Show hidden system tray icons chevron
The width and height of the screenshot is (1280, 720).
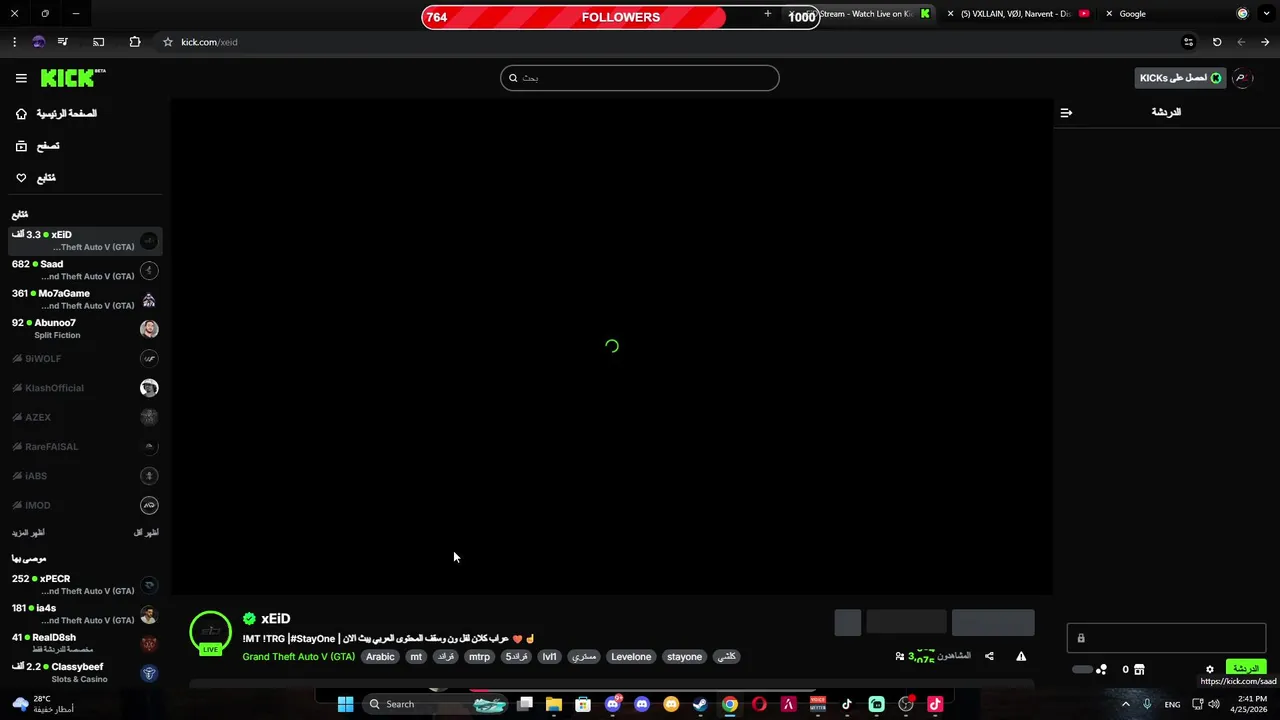(1126, 704)
